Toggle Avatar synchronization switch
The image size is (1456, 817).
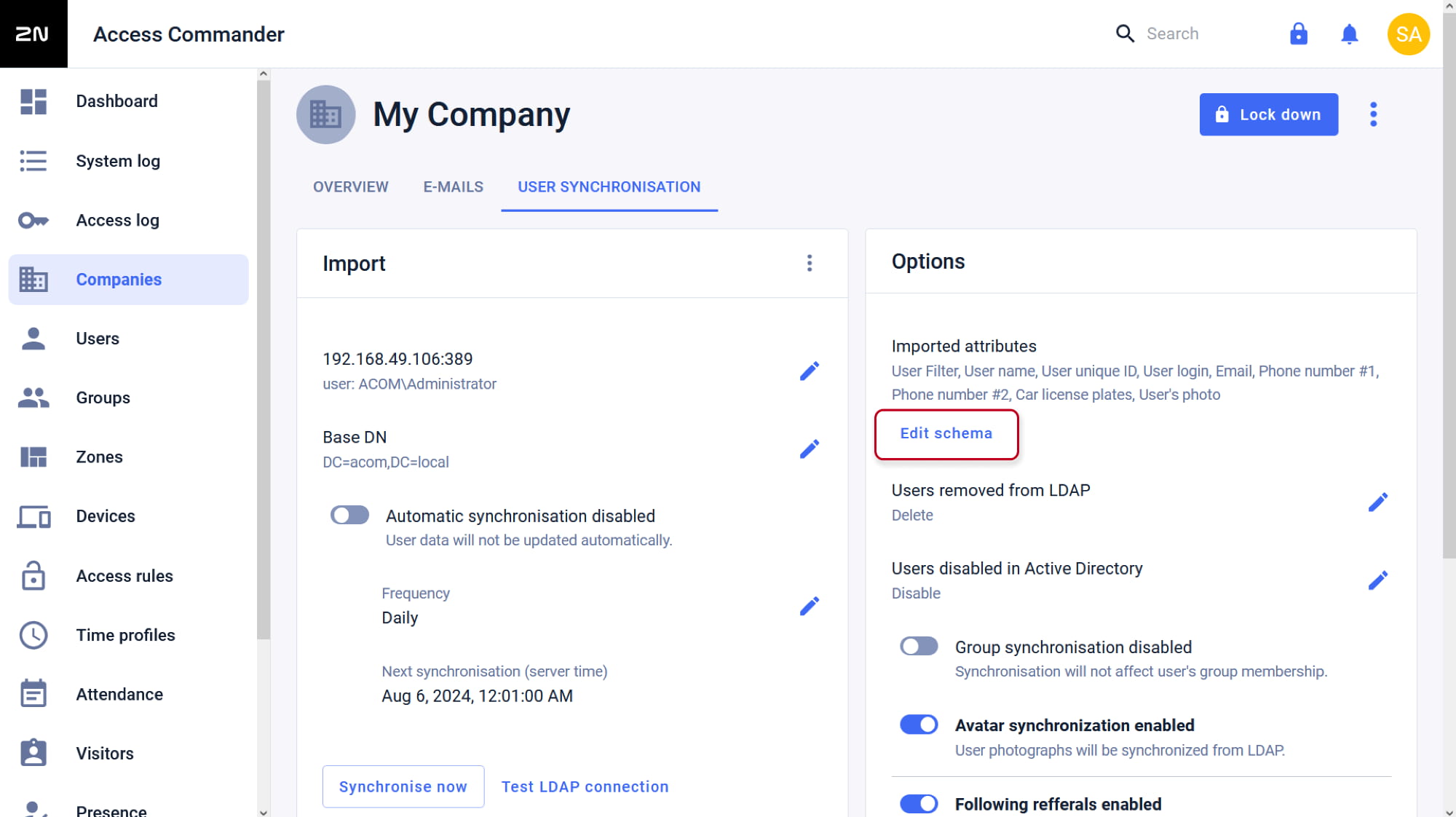pos(919,725)
